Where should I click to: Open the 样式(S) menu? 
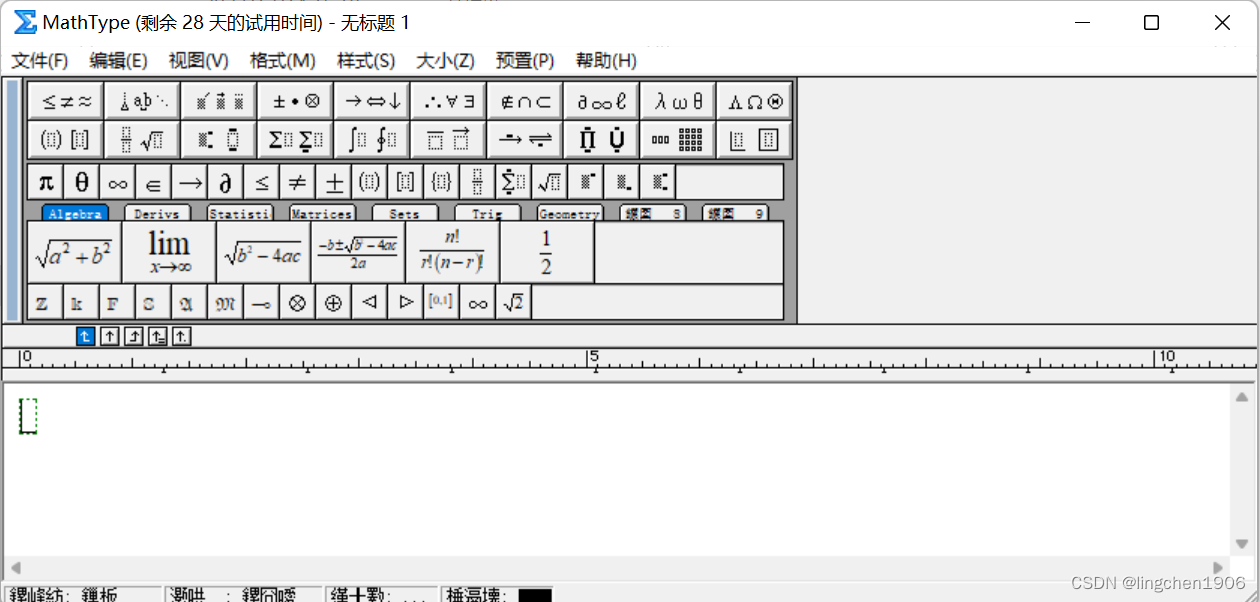coord(365,61)
